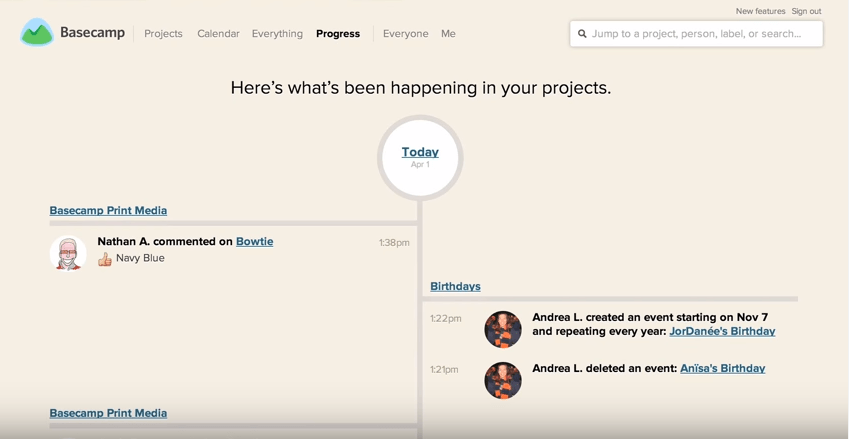Go to the Projects nav item
Image resolution: width=849 pixels, height=439 pixels.
pyautogui.click(x=163, y=34)
